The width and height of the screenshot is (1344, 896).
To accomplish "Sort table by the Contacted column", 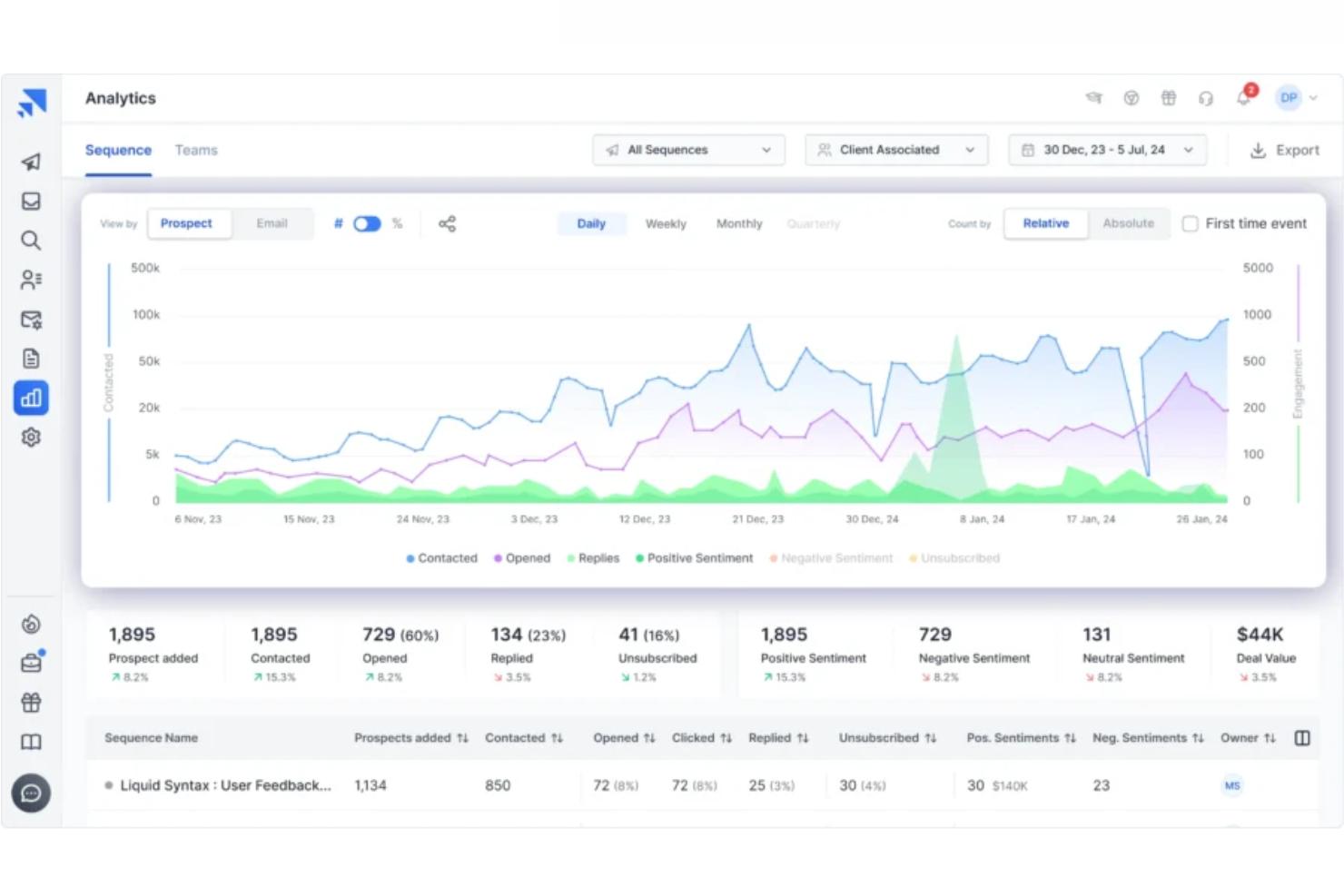I will coord(558,738).
